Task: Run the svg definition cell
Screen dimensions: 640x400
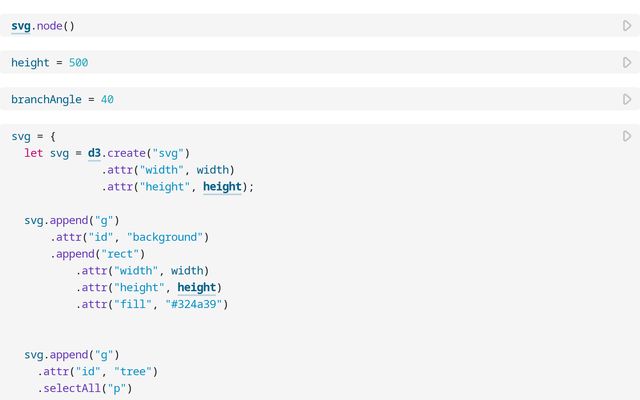Action: [627, 136]
